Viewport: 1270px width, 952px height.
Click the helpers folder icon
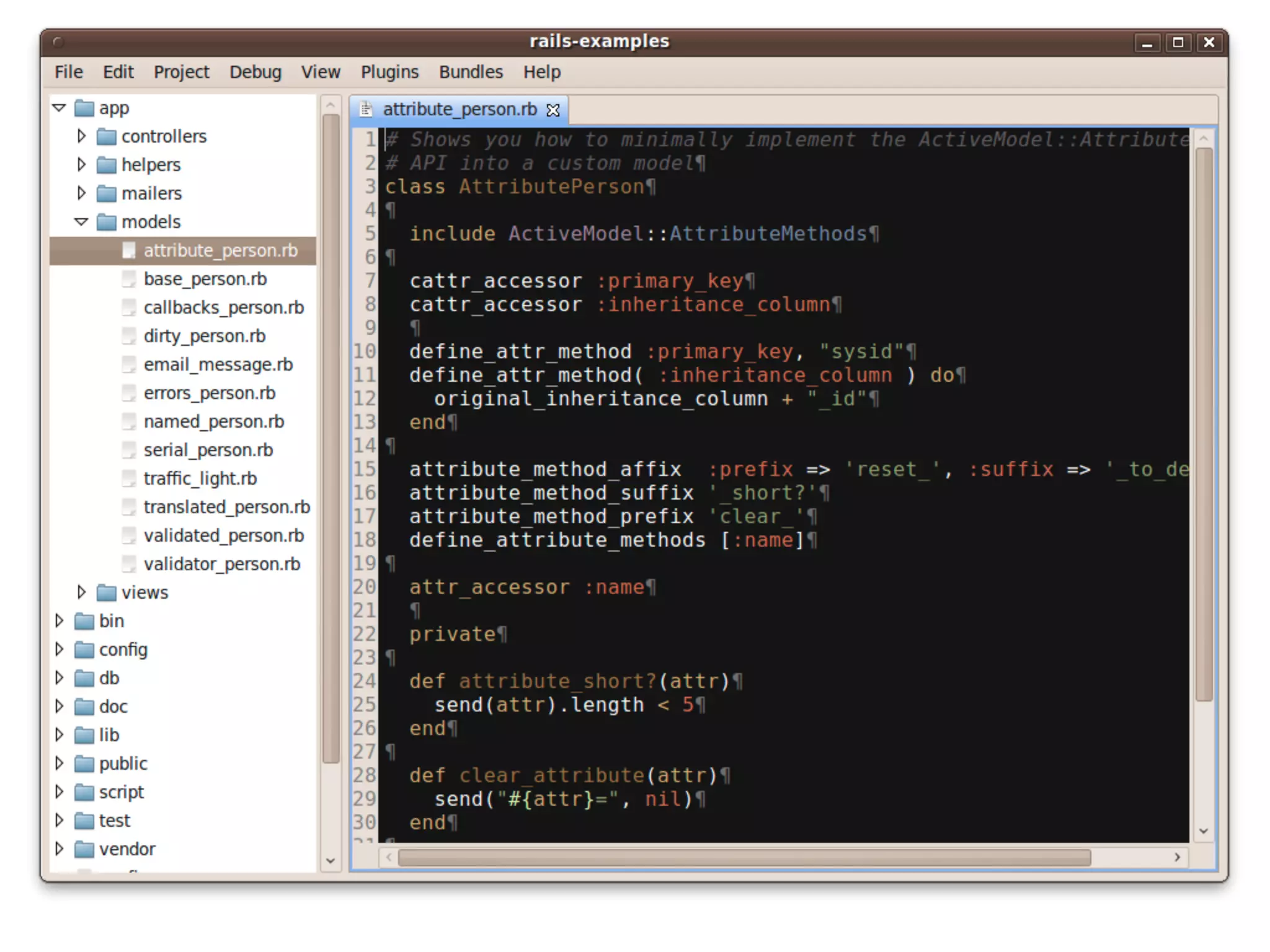(x=107, y=165)
